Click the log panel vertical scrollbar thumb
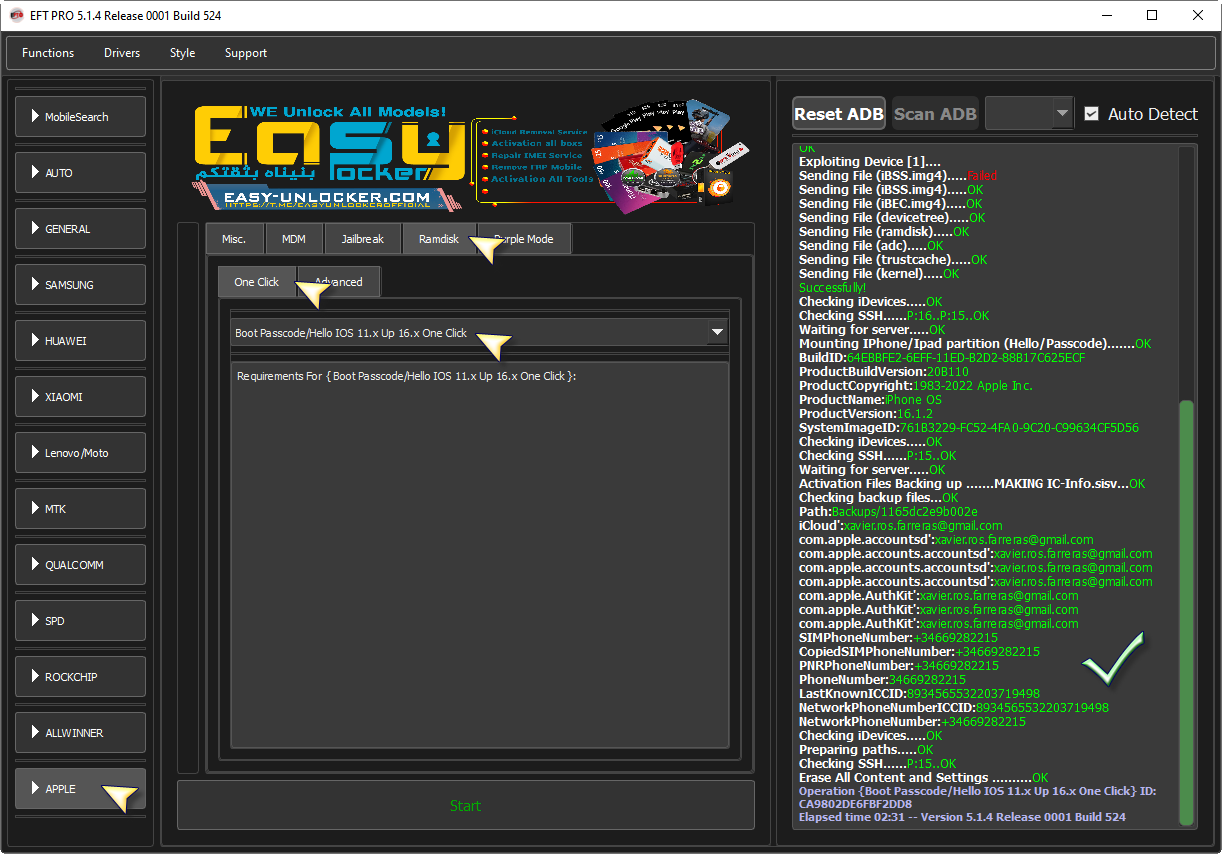The height and width of the screenshot is (854, 1222). coord(1187,612)
